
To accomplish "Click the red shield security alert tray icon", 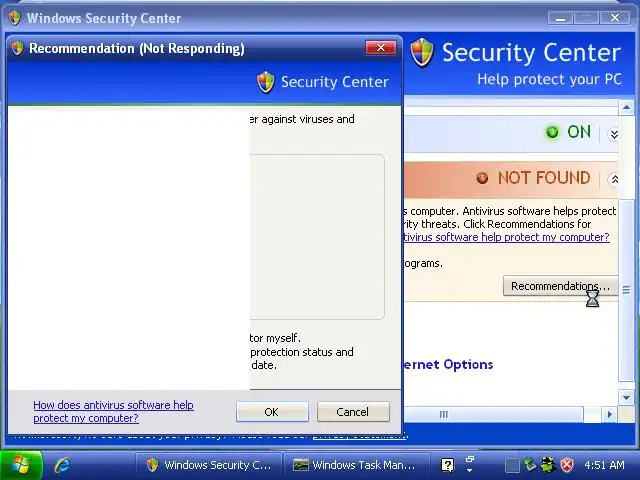I will [x=567, y=465].
